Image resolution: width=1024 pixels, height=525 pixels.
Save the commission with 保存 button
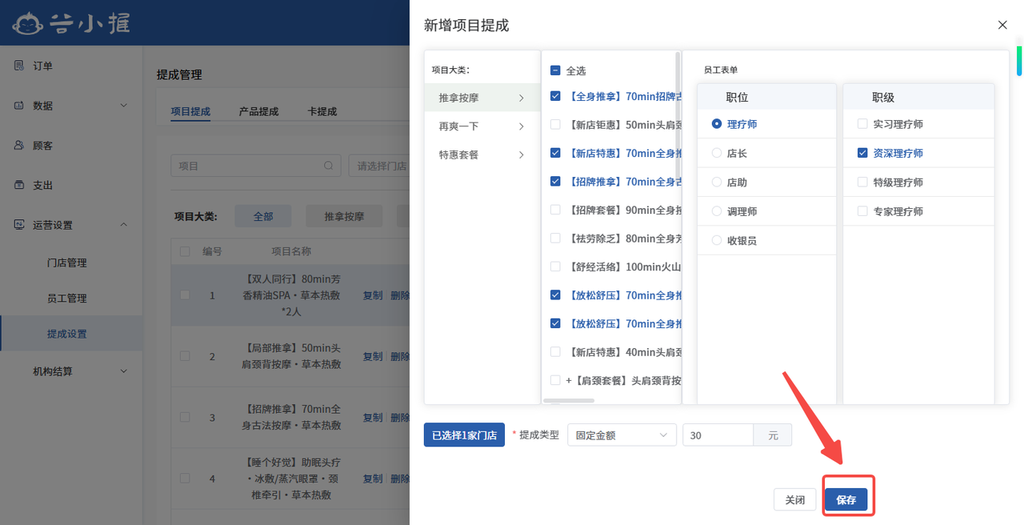846,500
